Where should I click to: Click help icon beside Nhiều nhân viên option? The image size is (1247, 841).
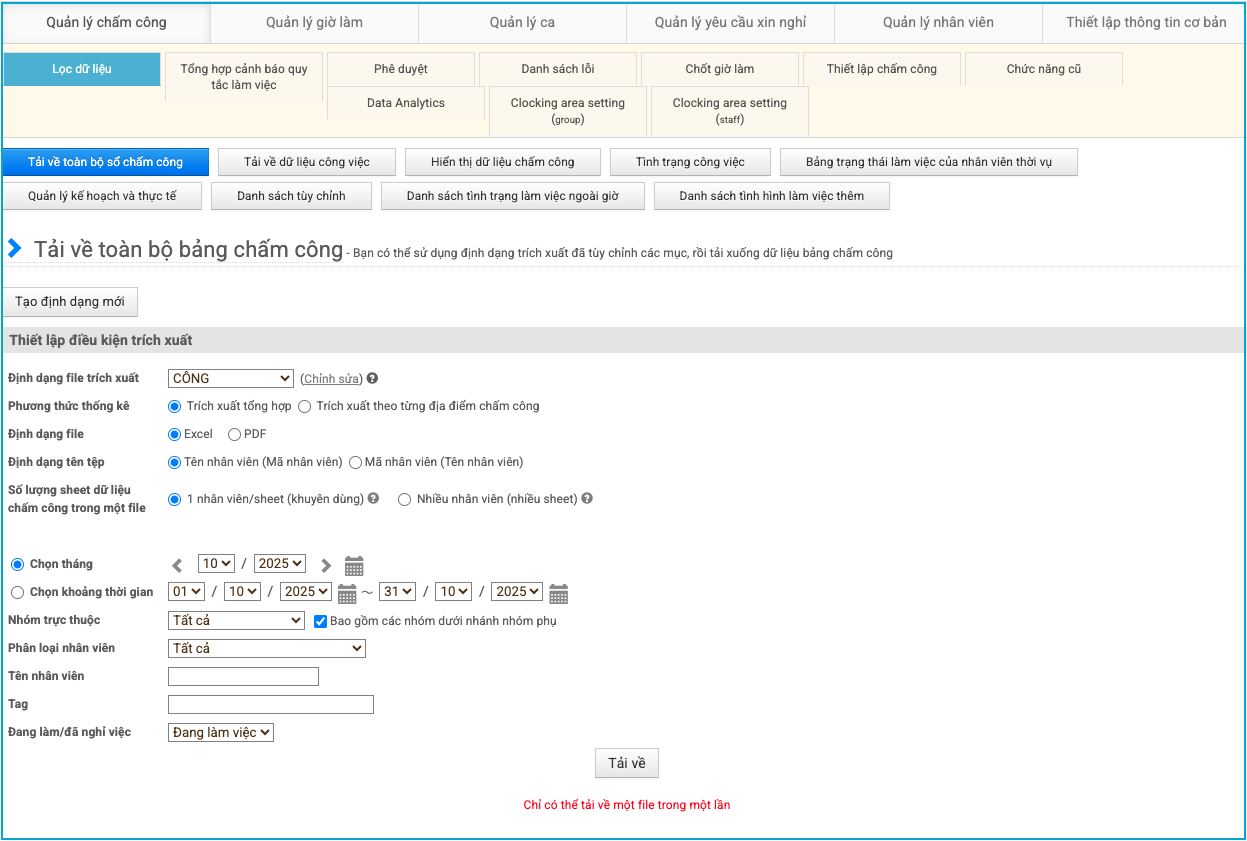click(x=587, y=498)
